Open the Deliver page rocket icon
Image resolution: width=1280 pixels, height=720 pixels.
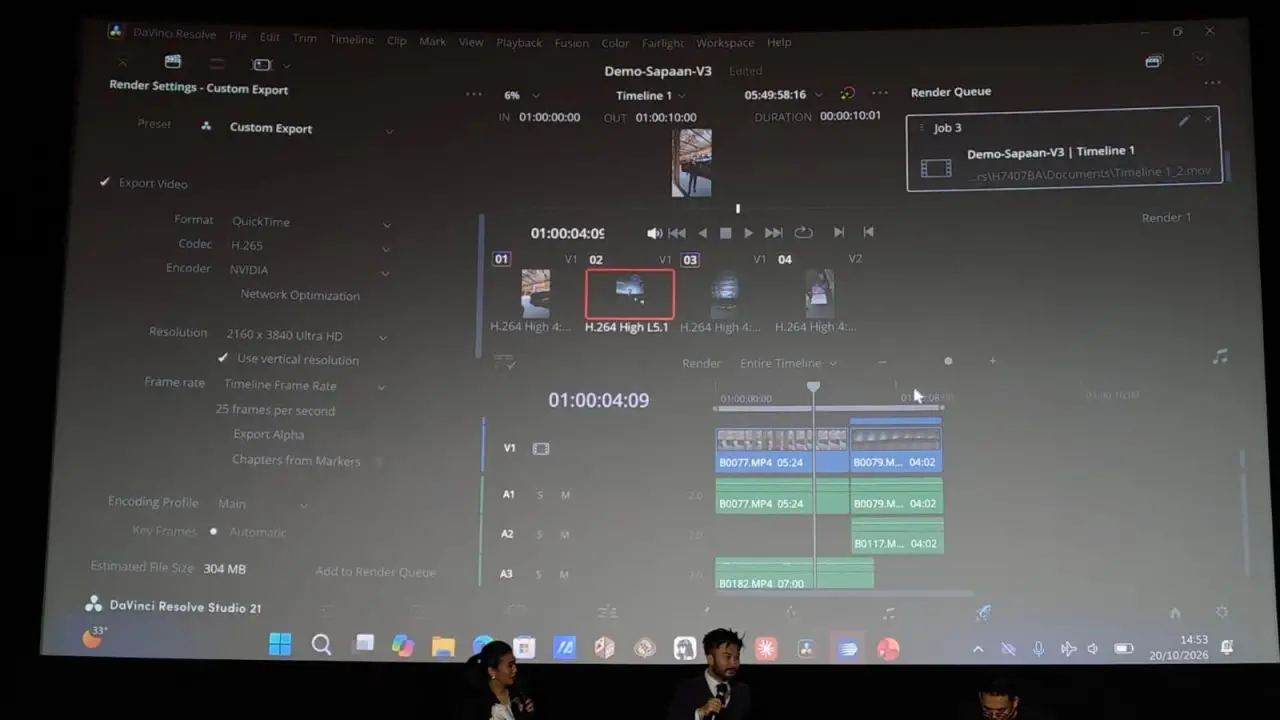pyautogui.click(x=984, y=612)
